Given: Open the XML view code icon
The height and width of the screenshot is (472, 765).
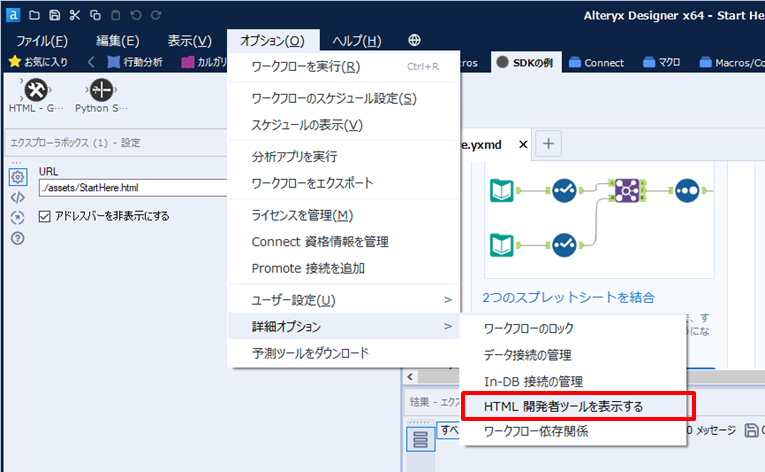Looking at the screenshot, I should click(18, 198).
